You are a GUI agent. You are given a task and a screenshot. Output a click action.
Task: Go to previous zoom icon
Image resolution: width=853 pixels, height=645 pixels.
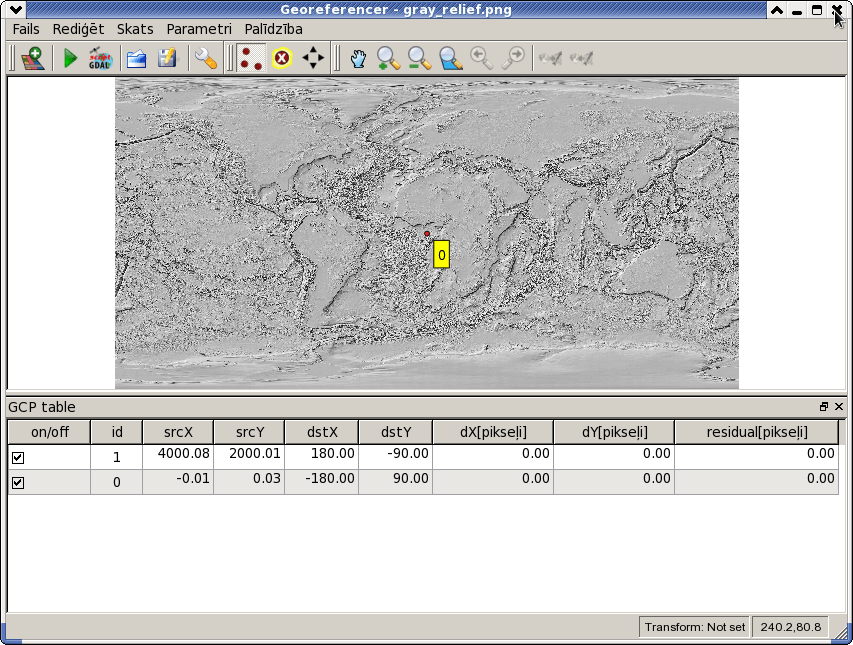coord(481,58)
